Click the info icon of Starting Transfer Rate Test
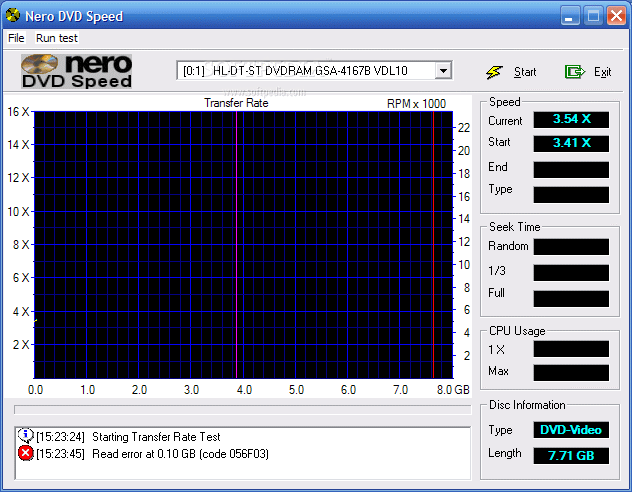 pos(25,436)
